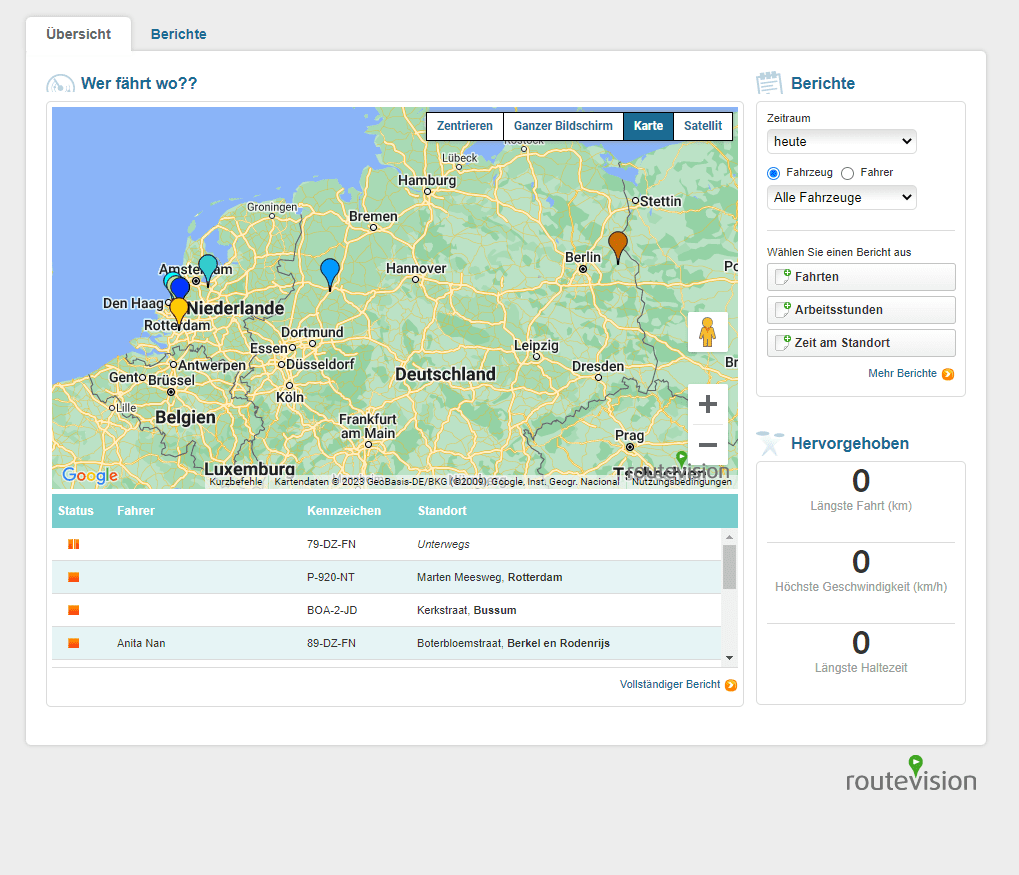1019x875 pixels.
Task: Click the green plus icon on the Fahrten button
Action: click(x=787, y=273)
